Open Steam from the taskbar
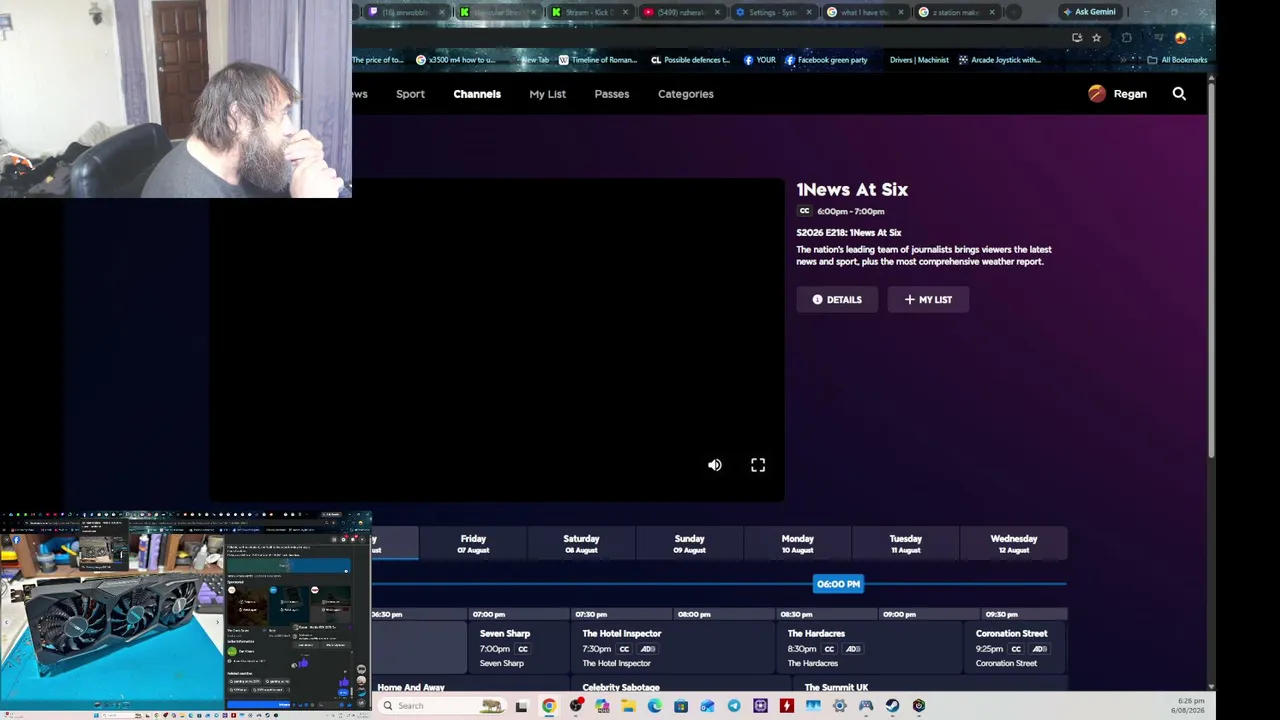The height and width of the screenshot is (720, 1280). tap(892, 706)
